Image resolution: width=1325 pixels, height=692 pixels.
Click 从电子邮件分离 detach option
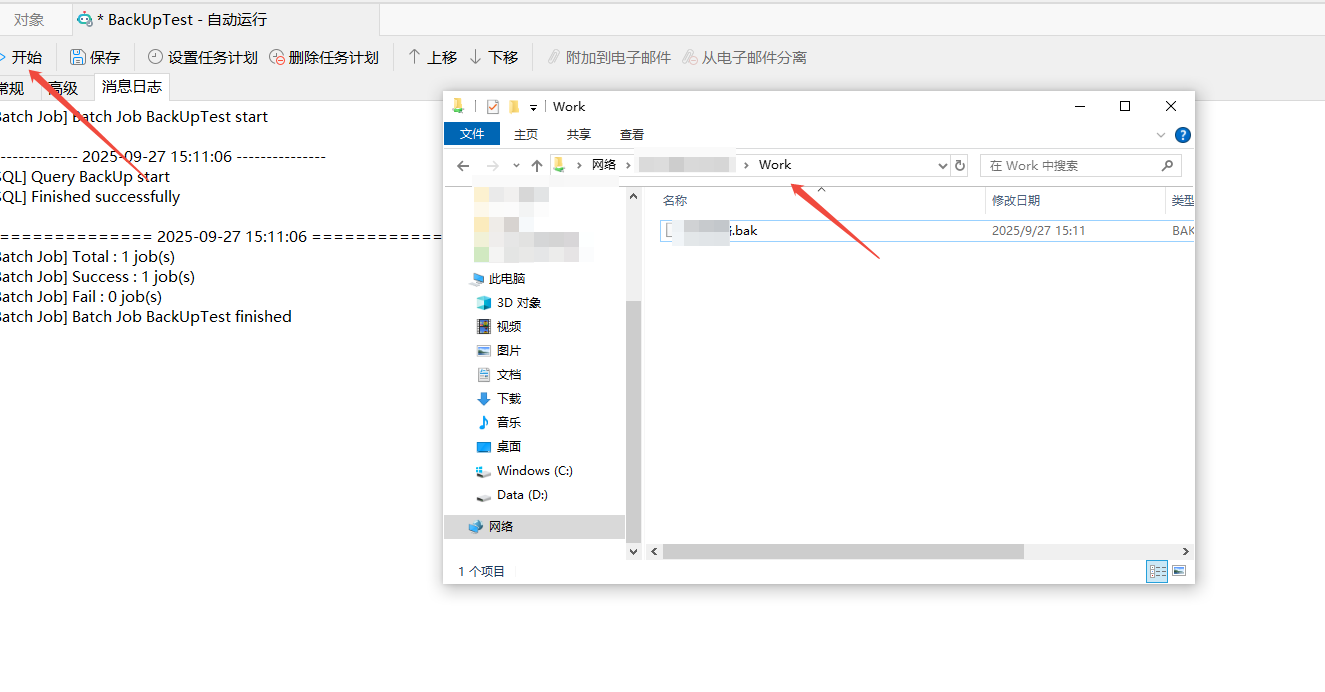tap(744, 57)
